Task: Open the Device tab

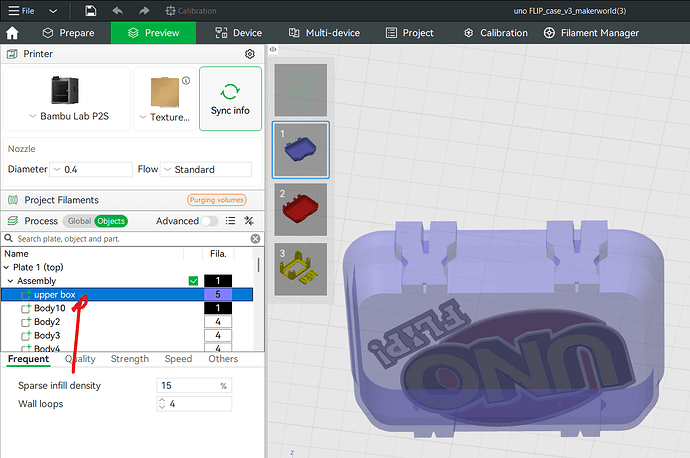Action: point(239,33)
